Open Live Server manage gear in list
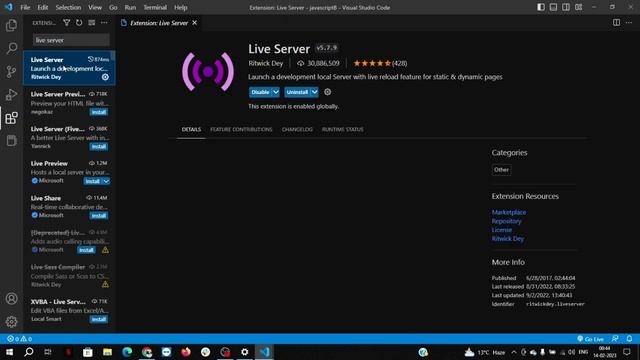The height and width of the screenshot is (360, 640). click(105, 77)
